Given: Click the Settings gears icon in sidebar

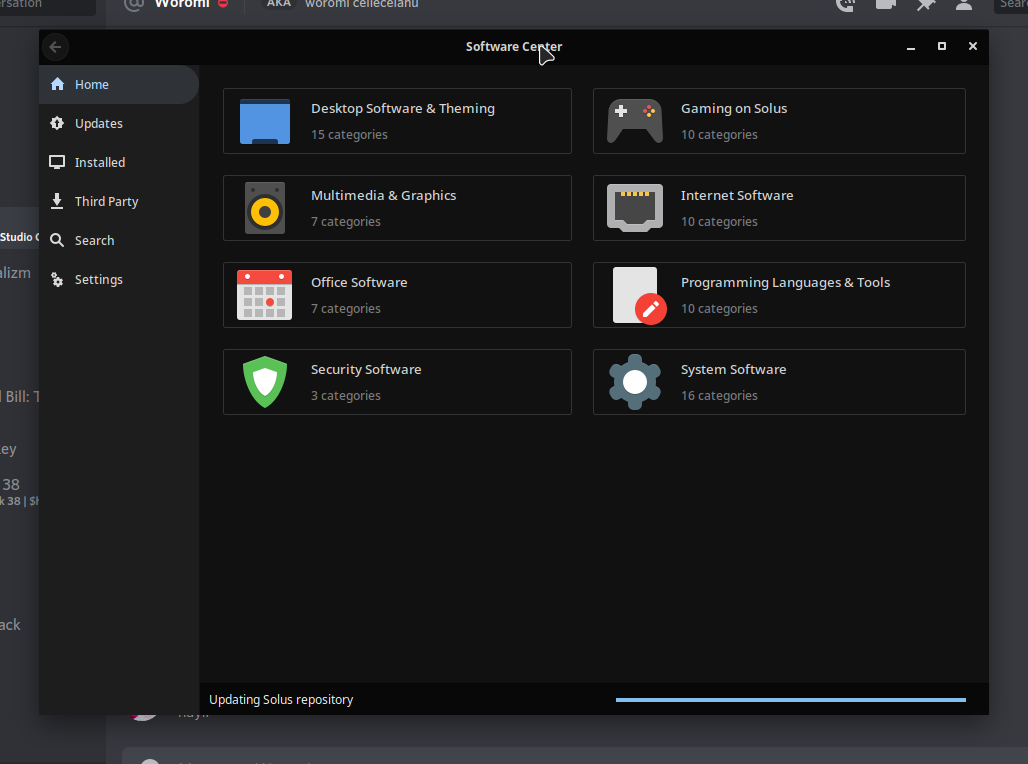Looking at the screenshot, I should pos(58,279).
